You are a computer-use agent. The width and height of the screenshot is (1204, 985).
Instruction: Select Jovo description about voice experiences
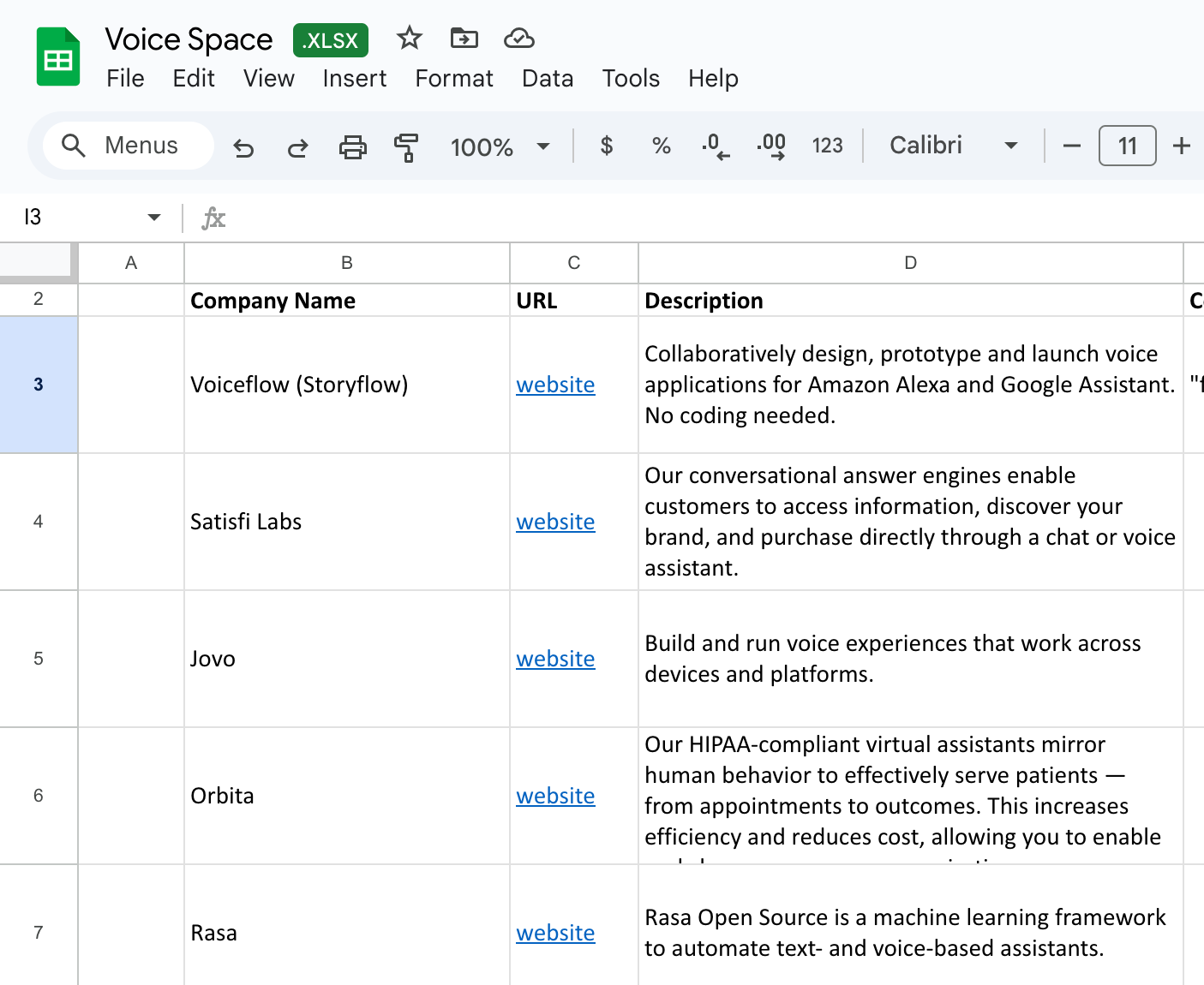coord(911,659)
